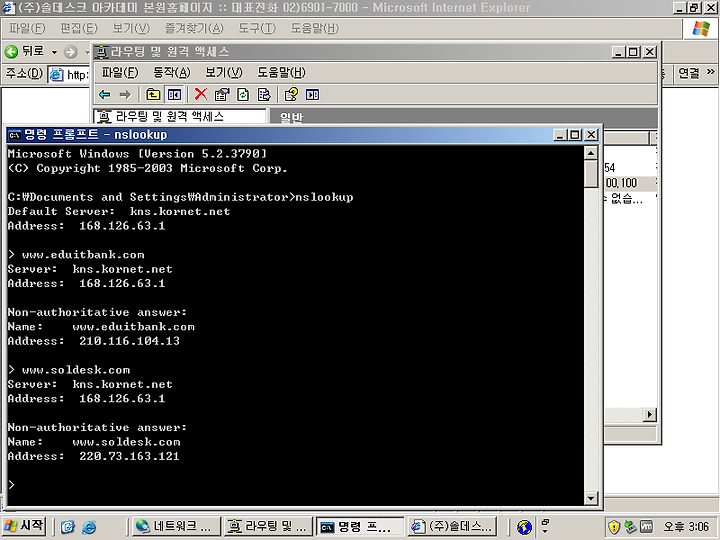Click network connection tray icon
This screenshot has width=720, height=540.
(630, 527)
